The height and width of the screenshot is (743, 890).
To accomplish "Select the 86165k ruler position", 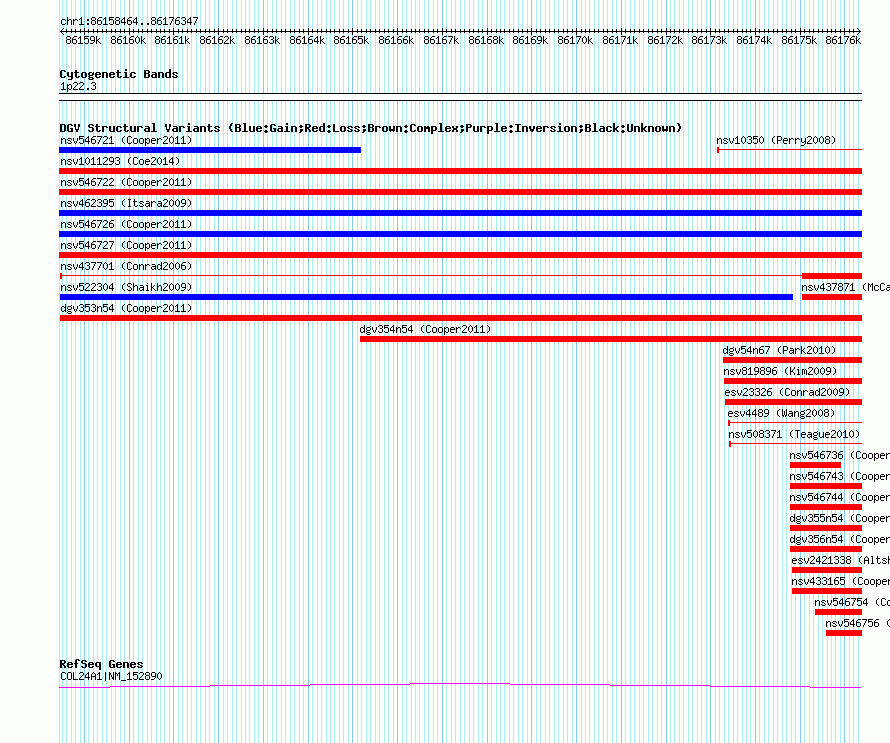I will [351, 40].
